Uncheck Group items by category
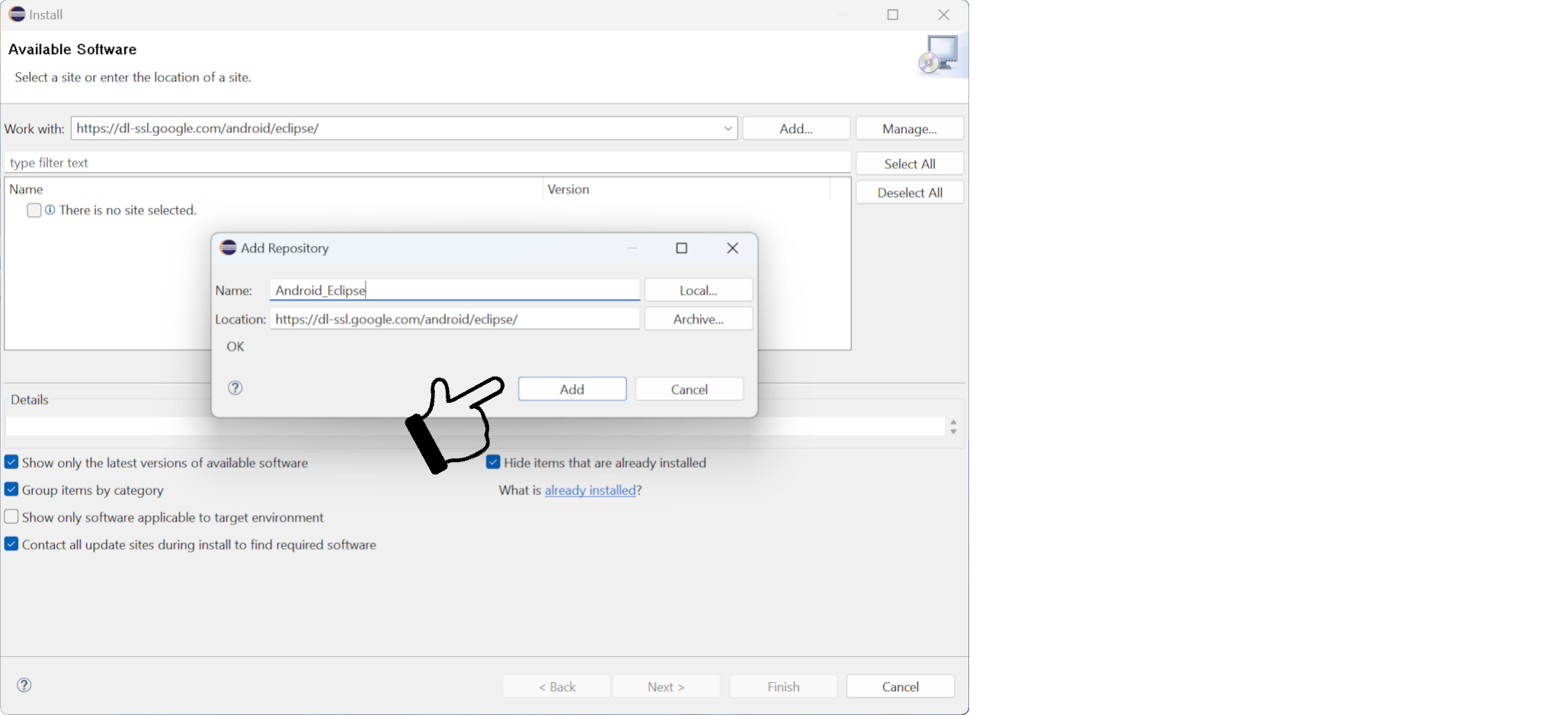Screen dimensions: 1568x715 click(11, 490)
